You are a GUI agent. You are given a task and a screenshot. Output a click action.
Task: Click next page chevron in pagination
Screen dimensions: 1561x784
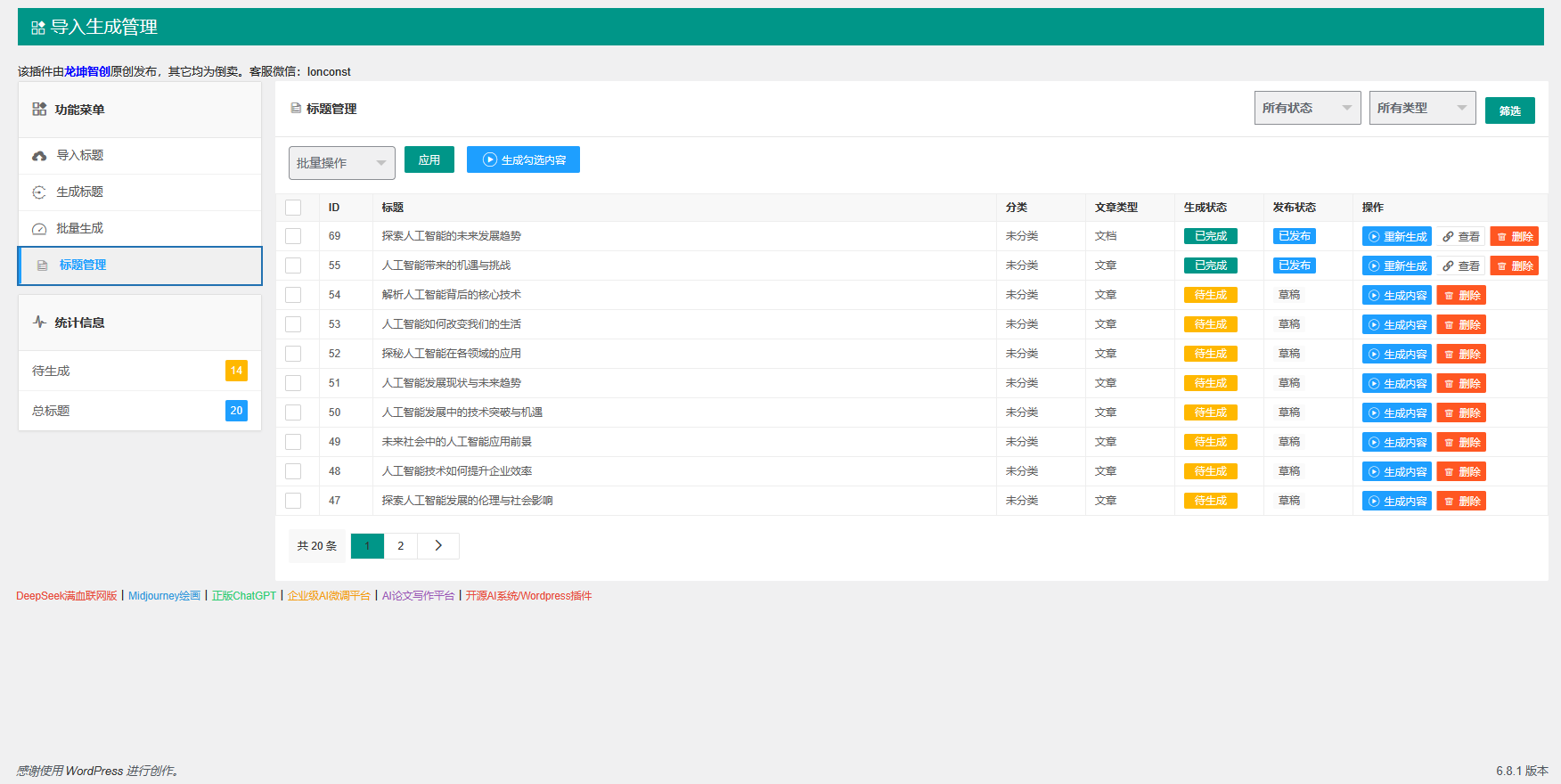point(438,546)
